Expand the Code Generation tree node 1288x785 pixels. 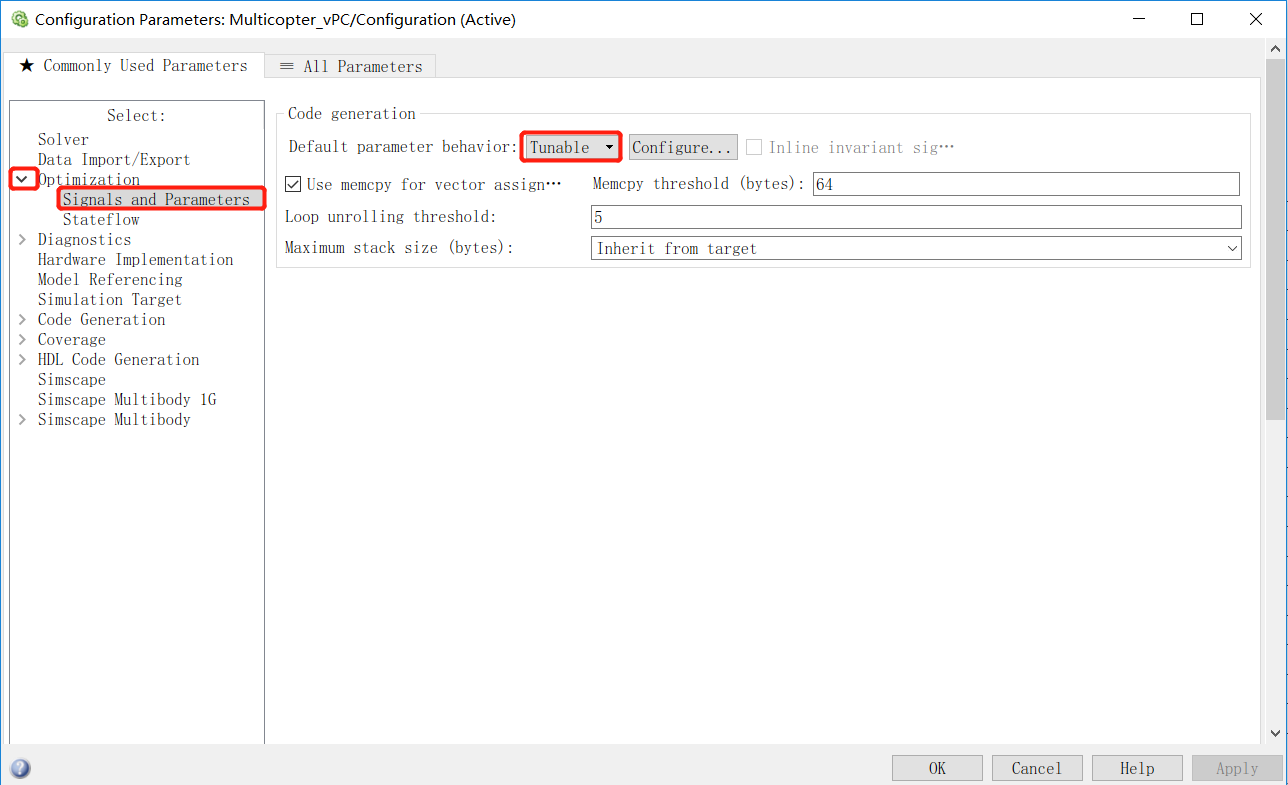click(22, 319)
